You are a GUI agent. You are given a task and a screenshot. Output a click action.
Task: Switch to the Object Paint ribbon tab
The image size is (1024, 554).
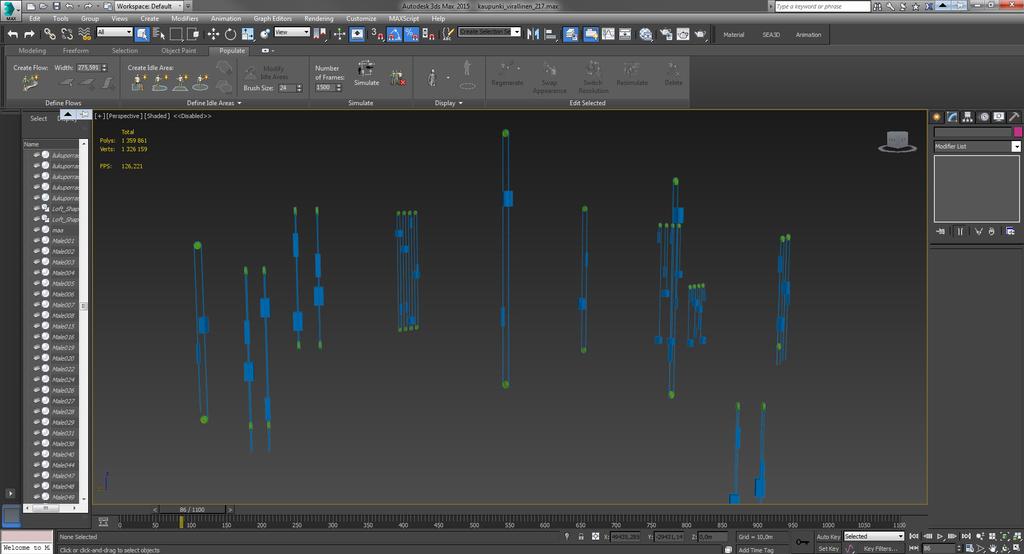(178, 50)
